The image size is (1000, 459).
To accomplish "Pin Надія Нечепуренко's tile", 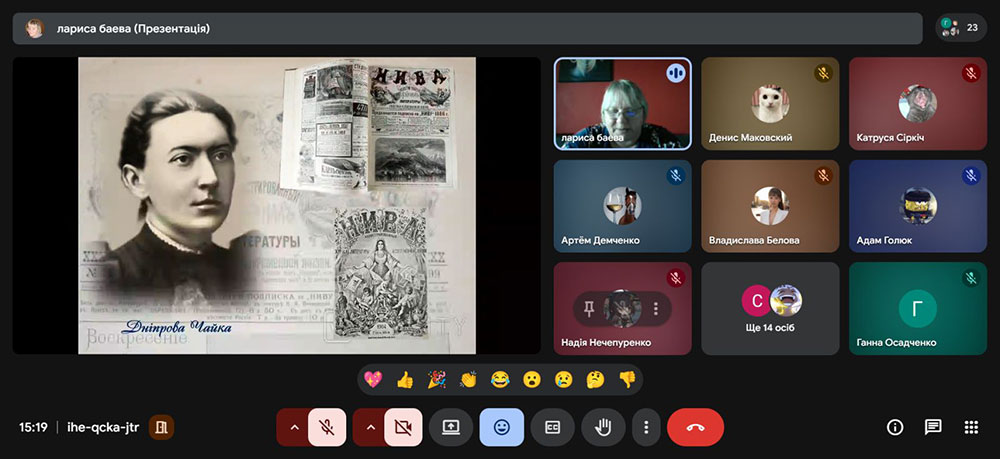I will tap(590, 309).
